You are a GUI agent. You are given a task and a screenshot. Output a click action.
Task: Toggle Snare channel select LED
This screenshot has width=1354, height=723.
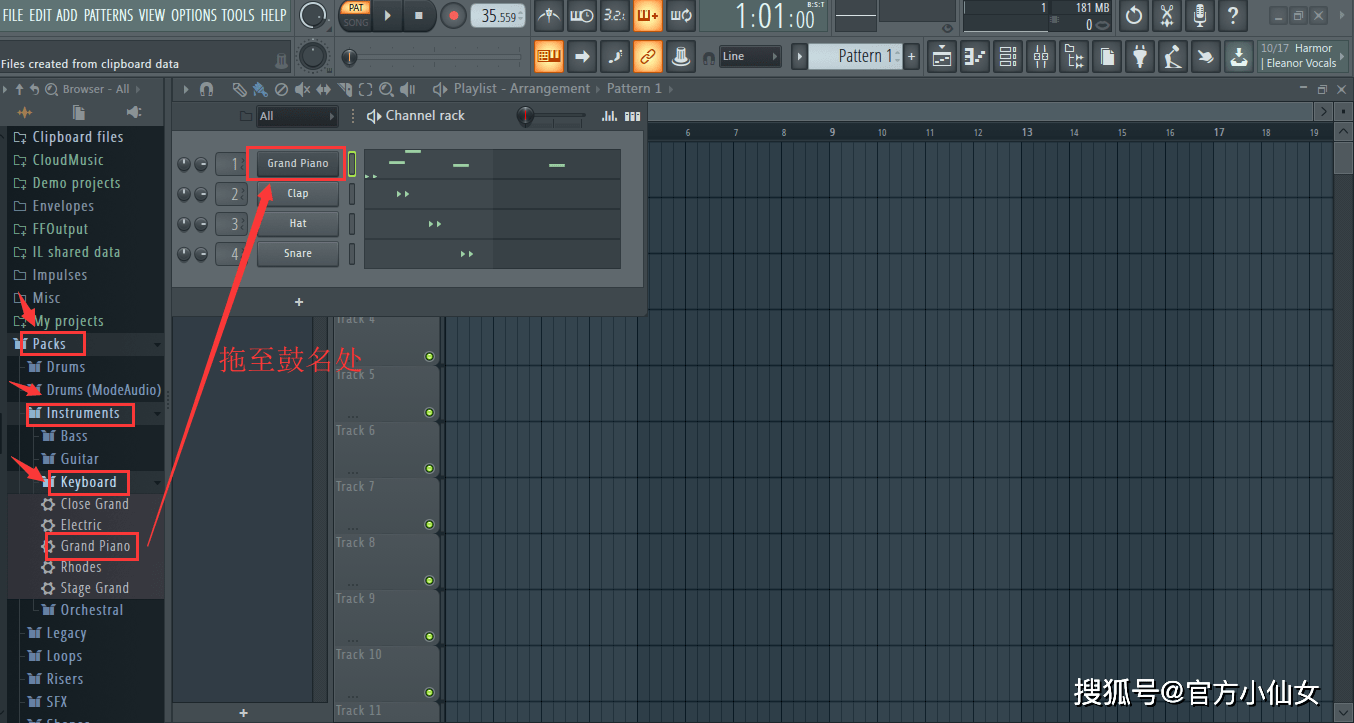[352, 254]
